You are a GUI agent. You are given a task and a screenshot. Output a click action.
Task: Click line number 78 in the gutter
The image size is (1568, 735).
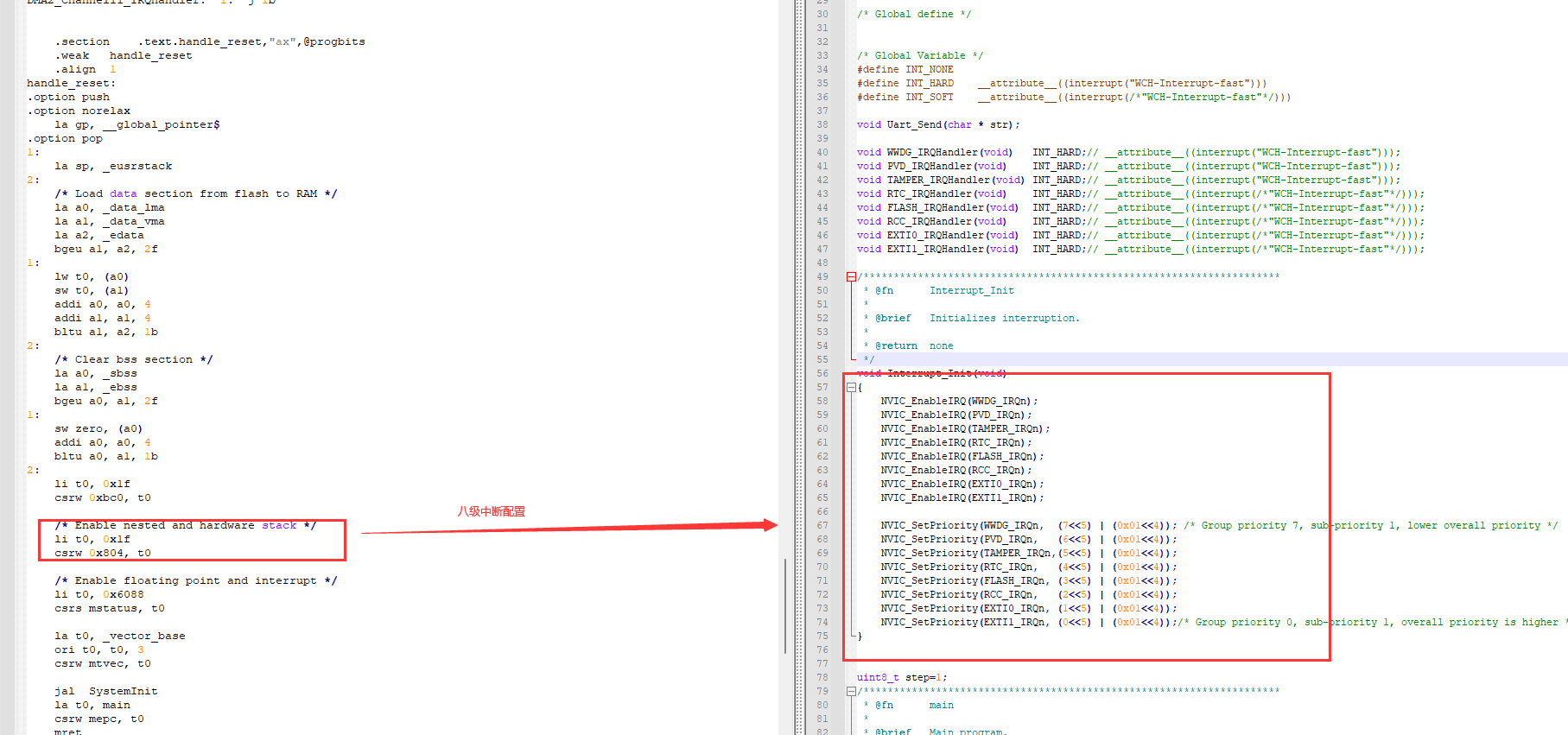pyautogui.click(x=822, y=677)
